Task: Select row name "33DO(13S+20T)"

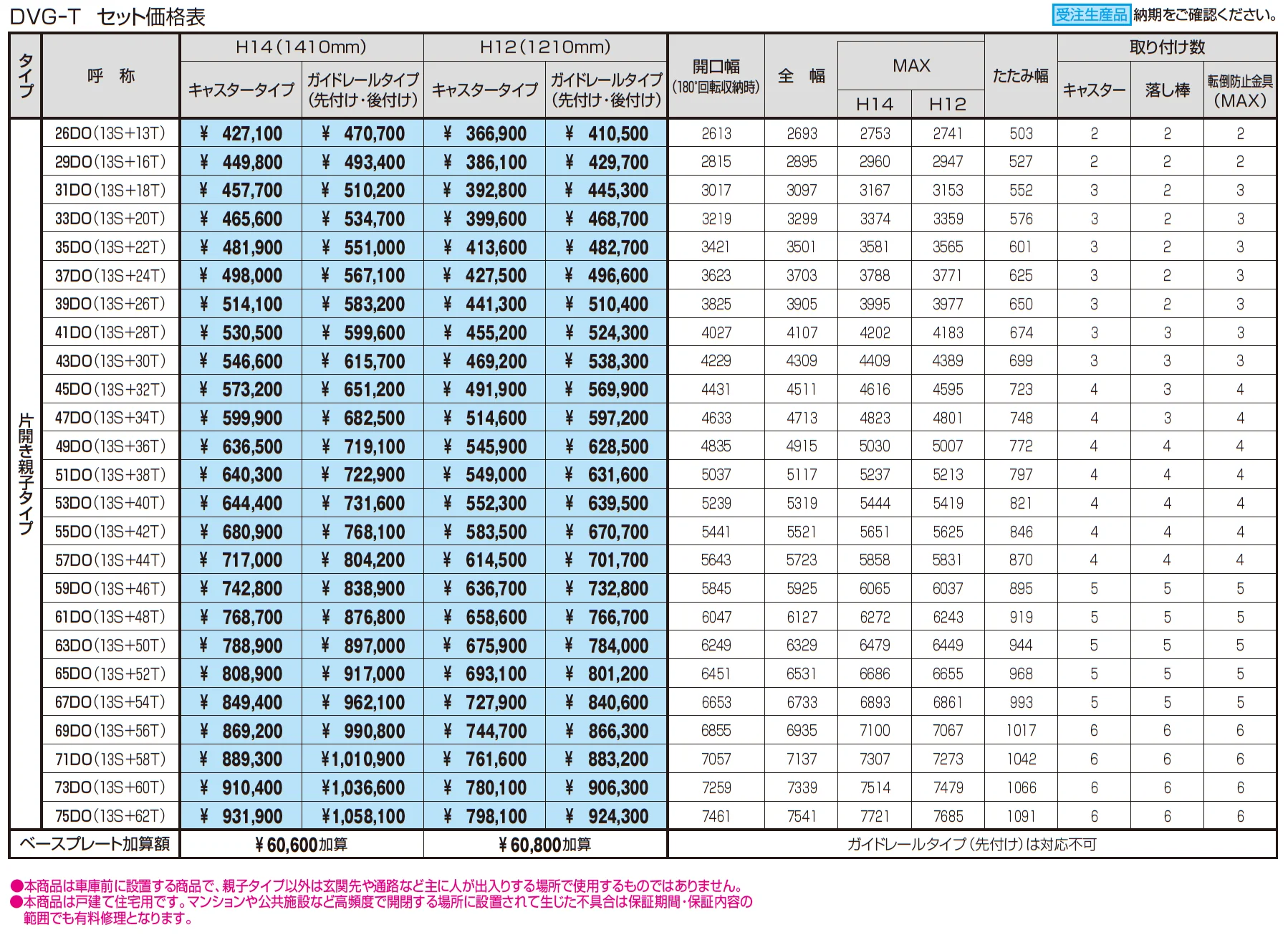Action: (110, 219)
